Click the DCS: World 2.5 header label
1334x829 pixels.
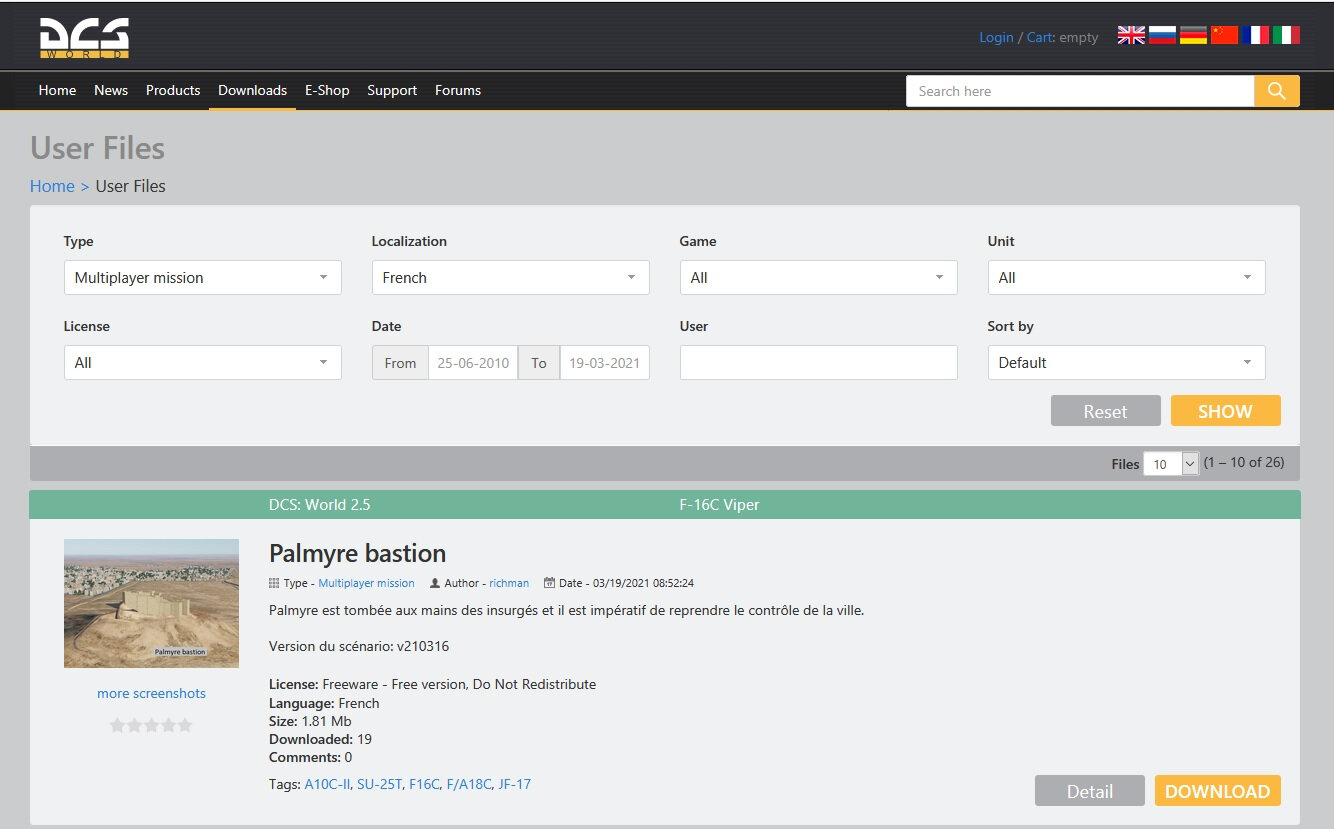[x=319, y=505]
